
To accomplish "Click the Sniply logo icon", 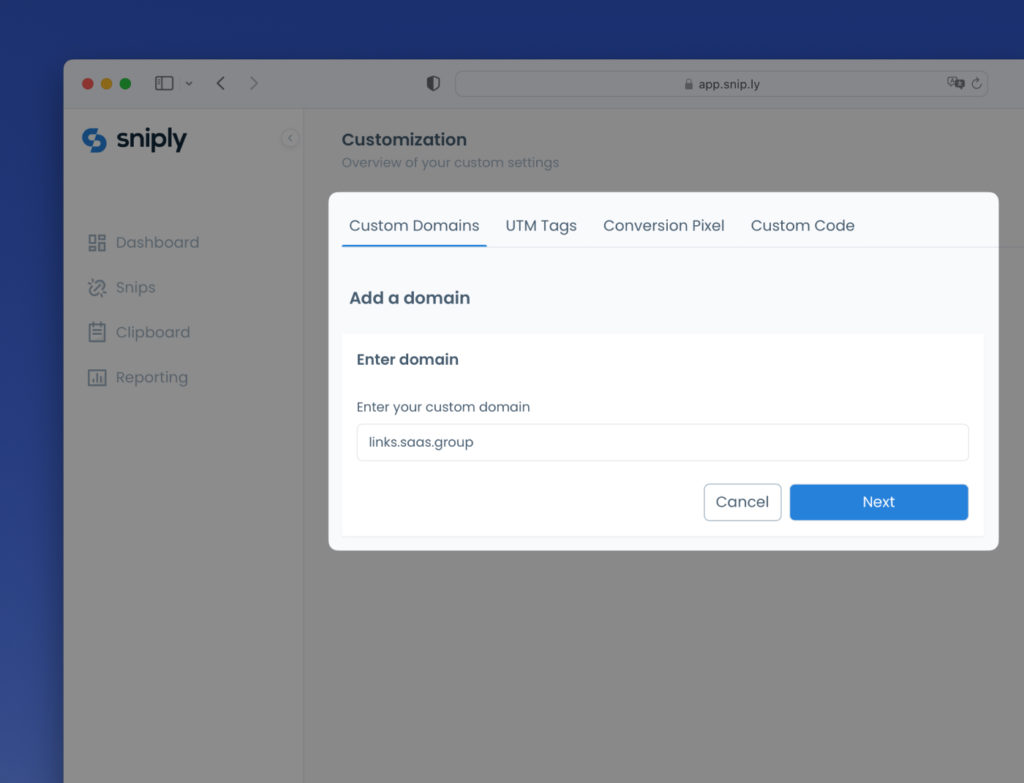I will [x=94, y=140].
